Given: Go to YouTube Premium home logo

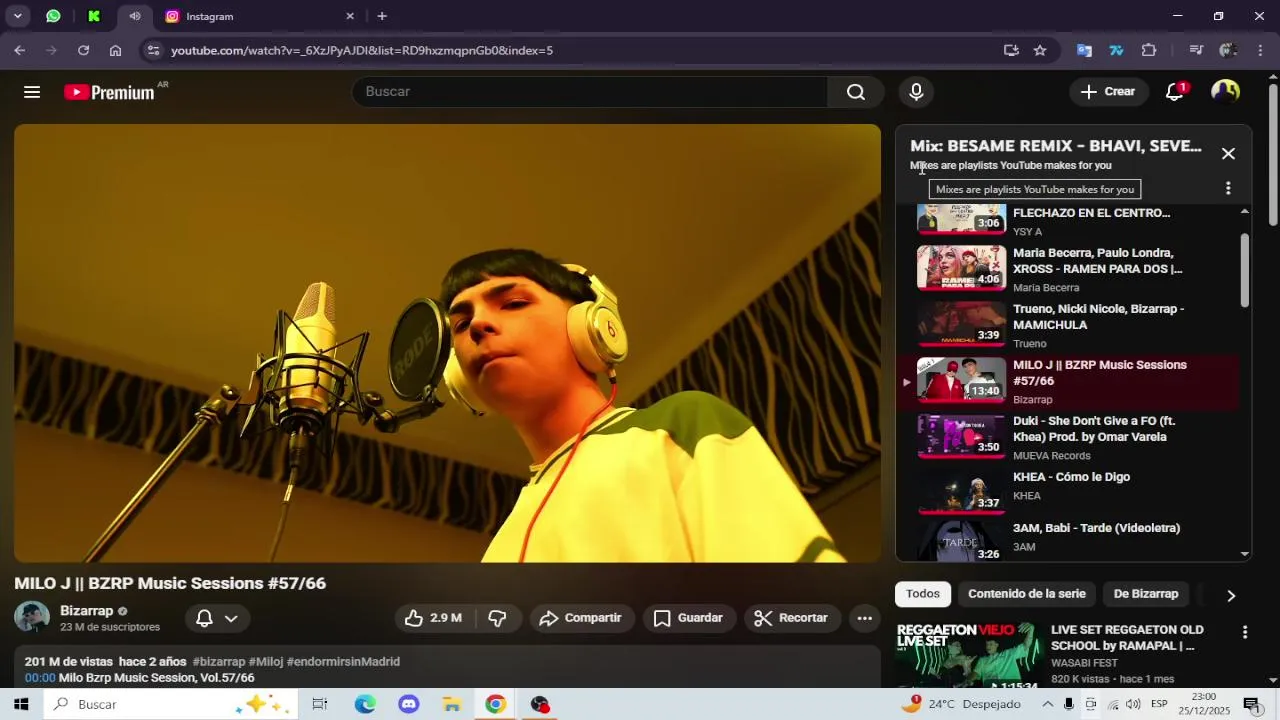Looking at the screenshot, I should 109,92.
